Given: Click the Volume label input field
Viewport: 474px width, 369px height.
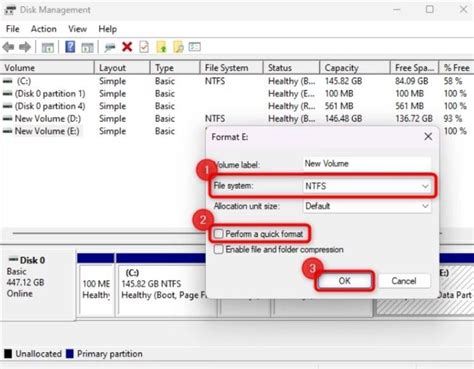Looking at the screenshot, I should point(367,164).
